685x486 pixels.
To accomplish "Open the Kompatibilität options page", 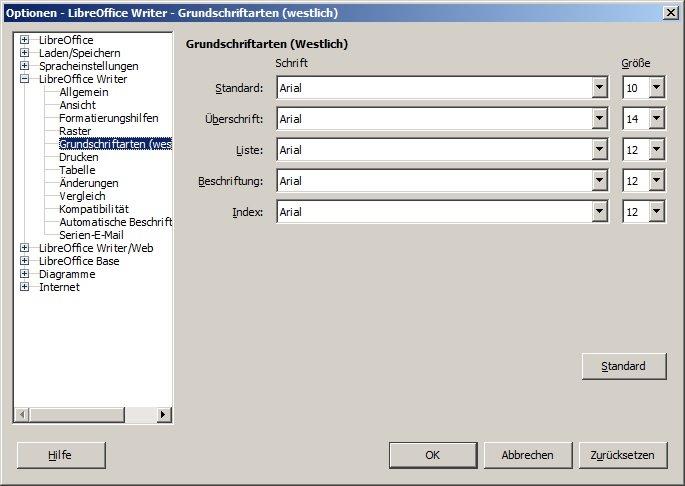I will coord(94,209).
